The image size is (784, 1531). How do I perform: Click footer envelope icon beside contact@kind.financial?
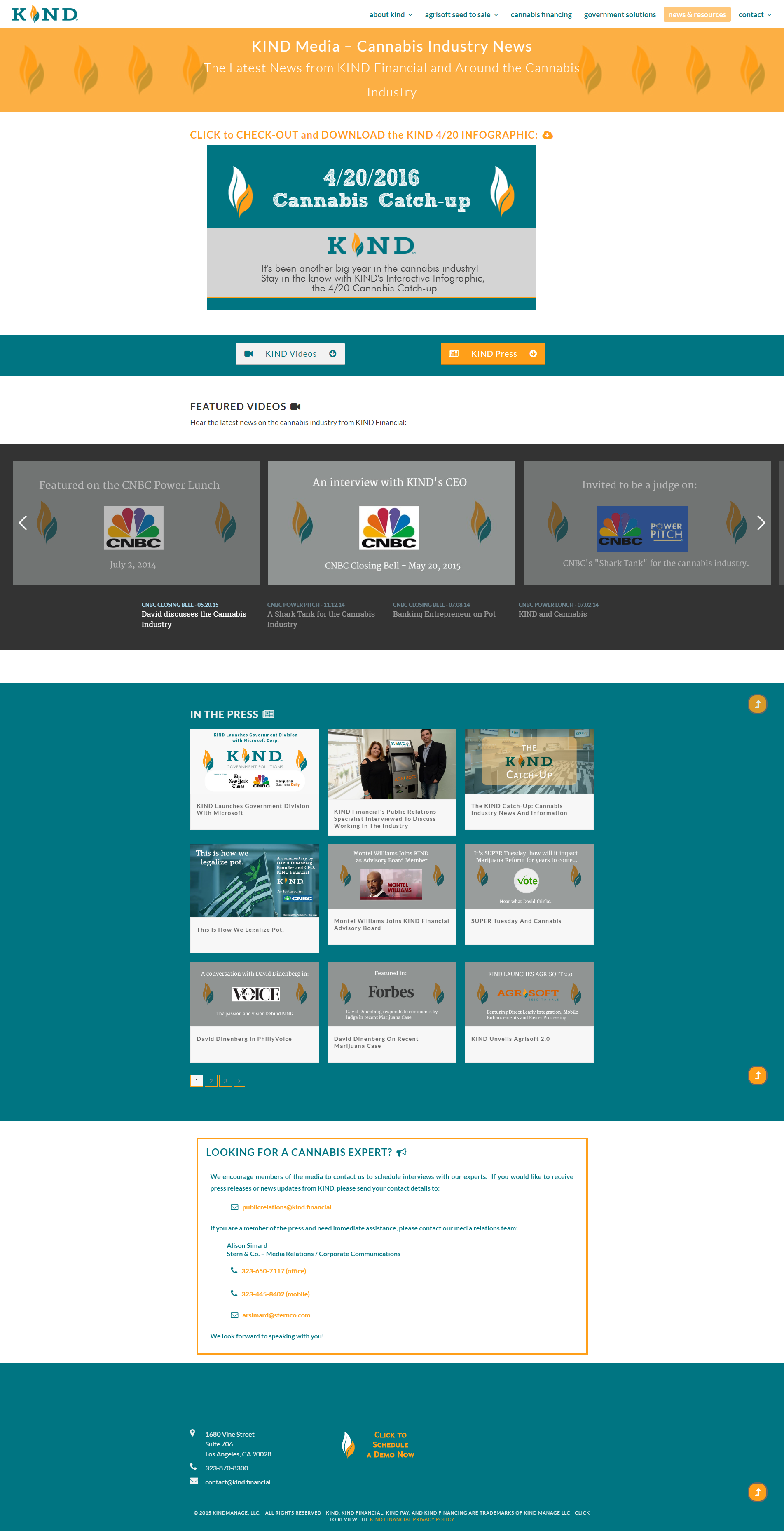pyautogui.click(x=194, y=1481)
